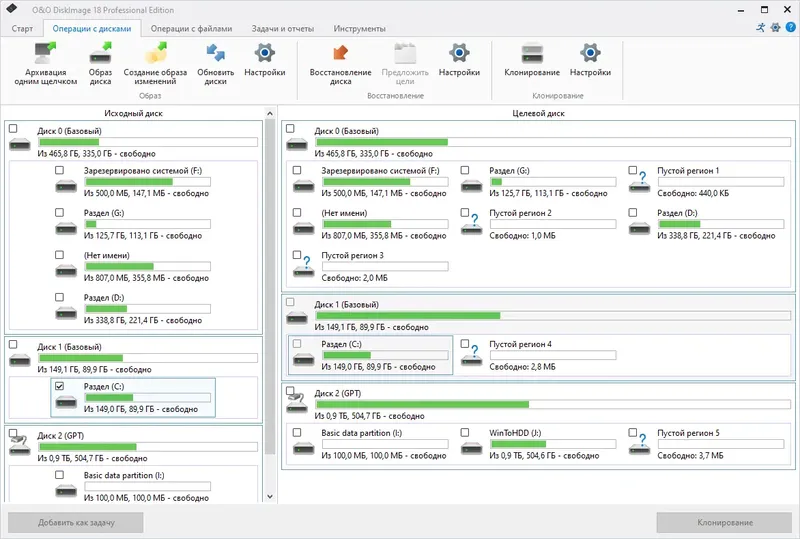Screen dimensions: 800x539
Task: Check target Диск 0 (Базовый) checkbox
Action: pos(290,129)
